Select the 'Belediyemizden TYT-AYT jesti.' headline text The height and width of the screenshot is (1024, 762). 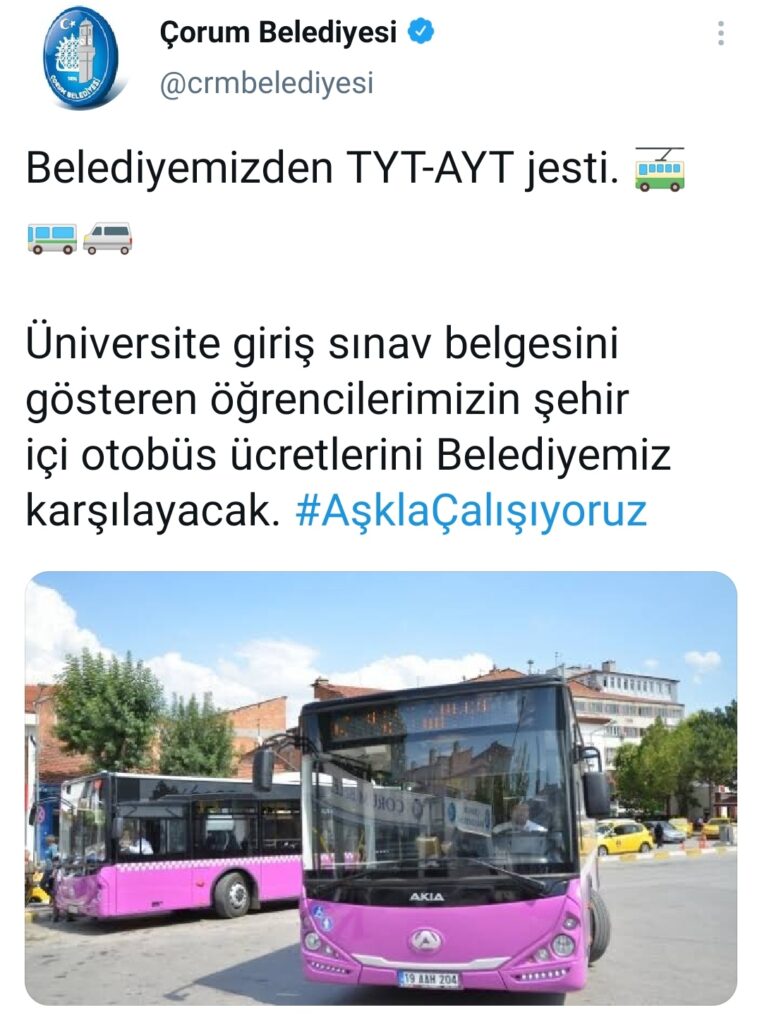point(322,168)
